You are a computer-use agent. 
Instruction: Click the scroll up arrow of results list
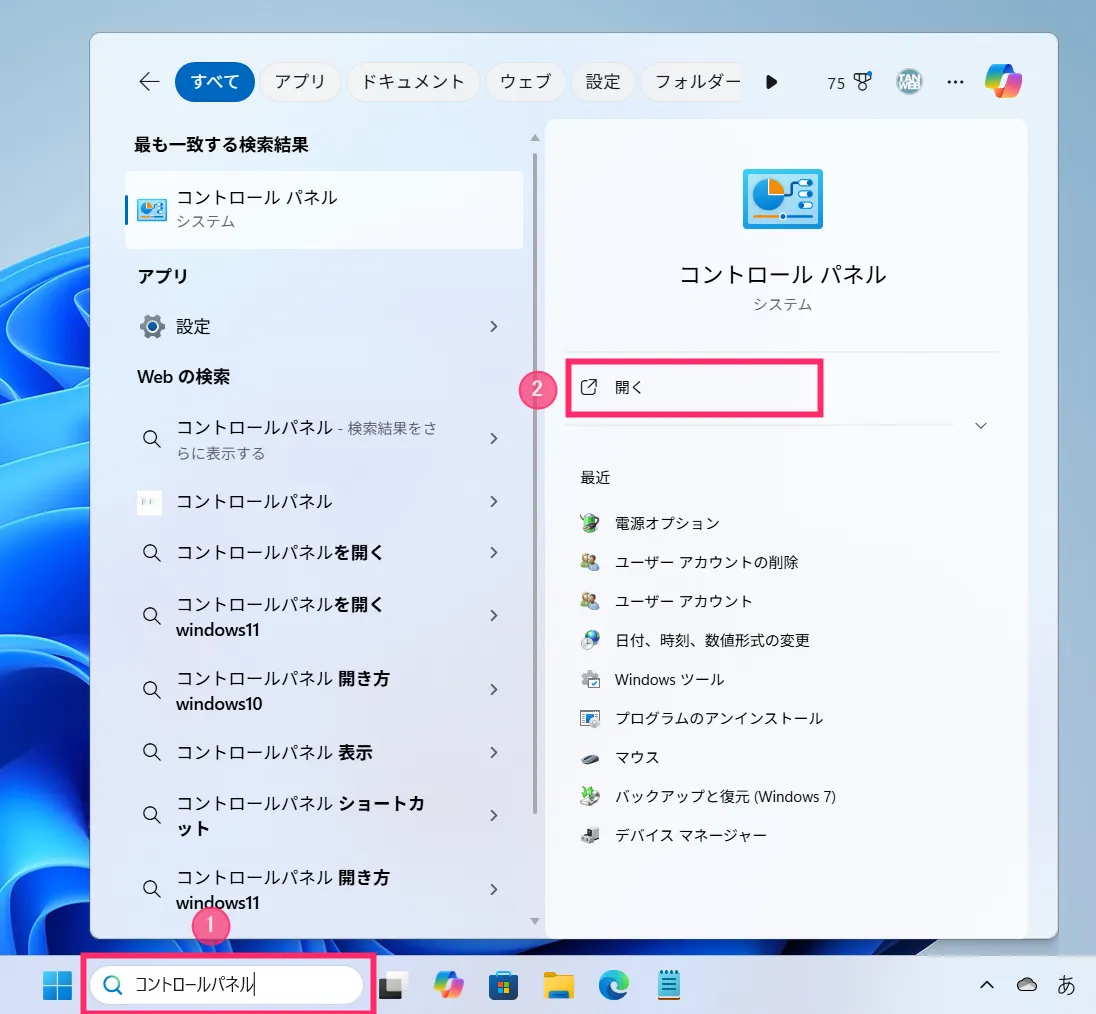tap(535, 138)
